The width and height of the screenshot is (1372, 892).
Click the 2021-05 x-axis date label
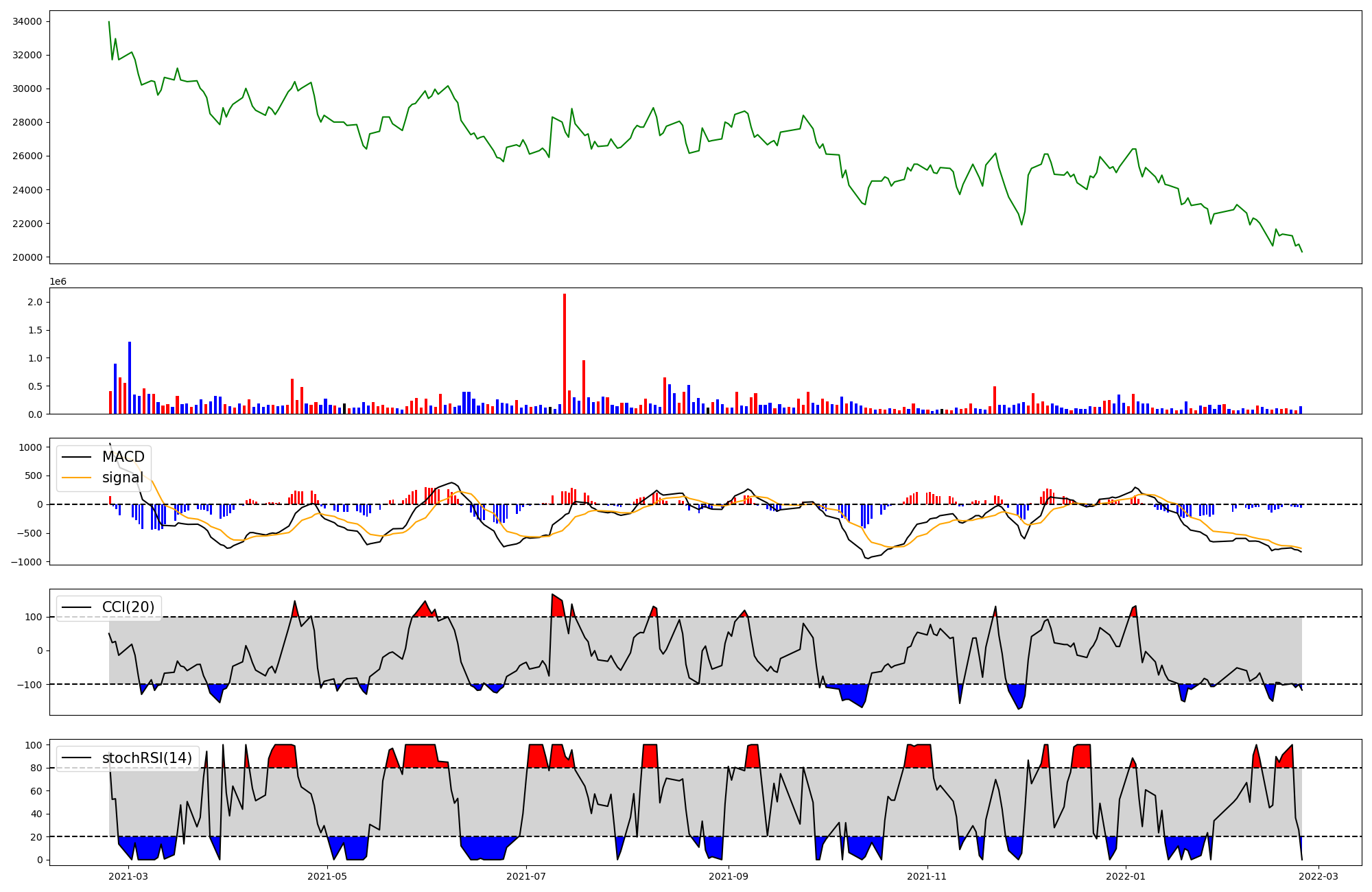click(327, 876)
